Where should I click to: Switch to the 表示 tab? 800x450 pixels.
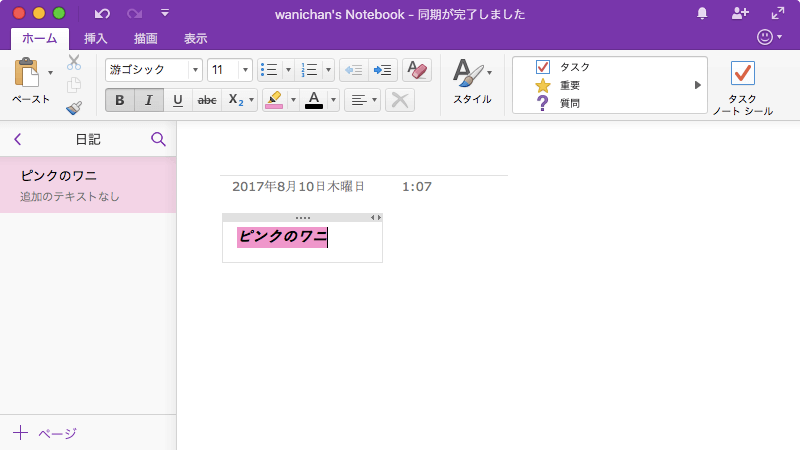point(195,38)
